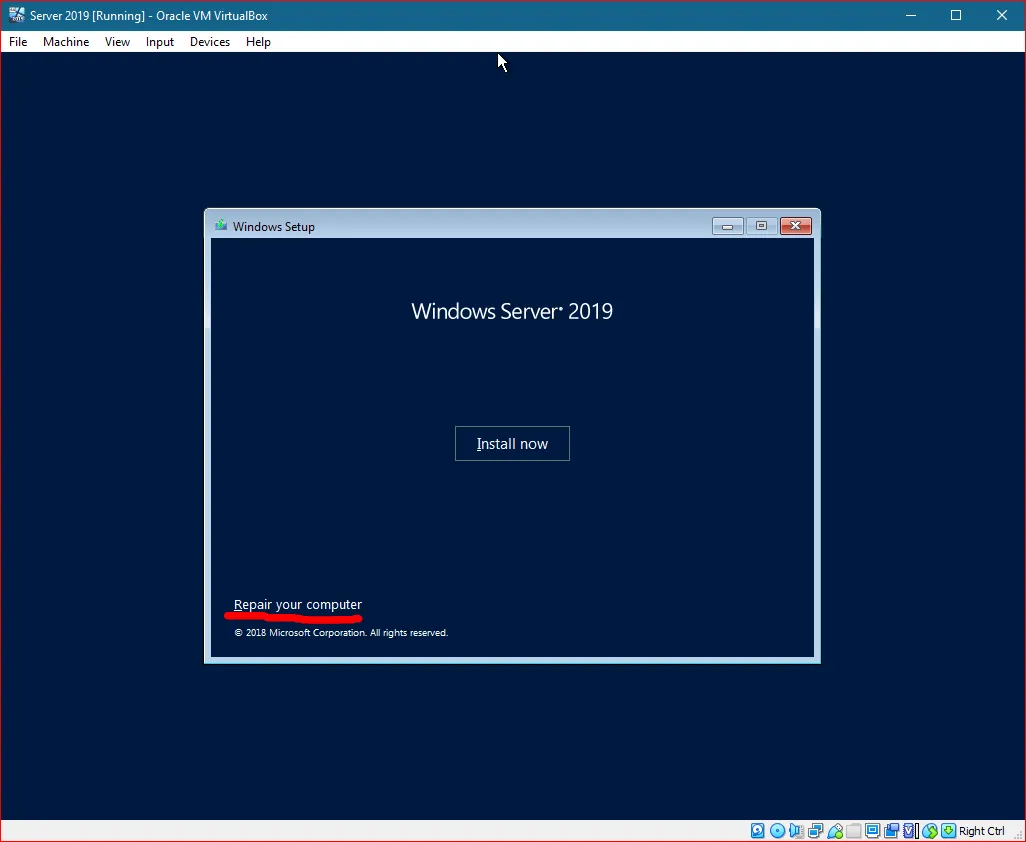Click the optical drives status bar icon

click(776, 830)
